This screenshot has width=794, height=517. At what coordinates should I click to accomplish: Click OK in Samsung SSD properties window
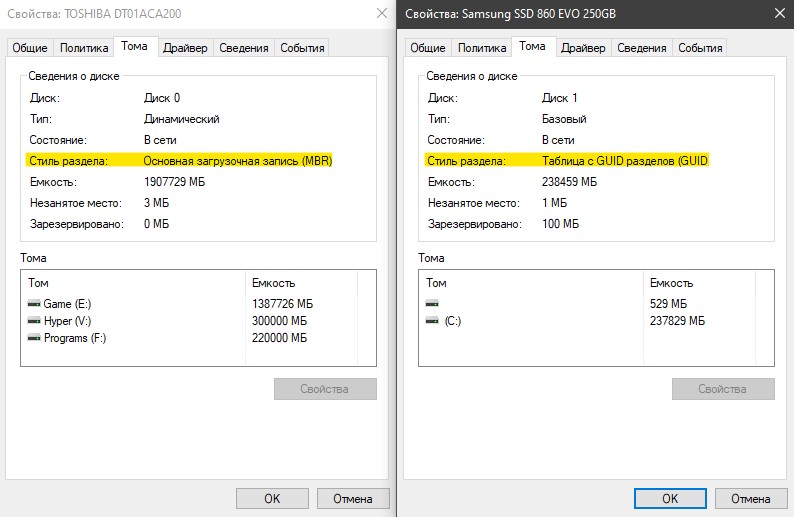[670, 498]
